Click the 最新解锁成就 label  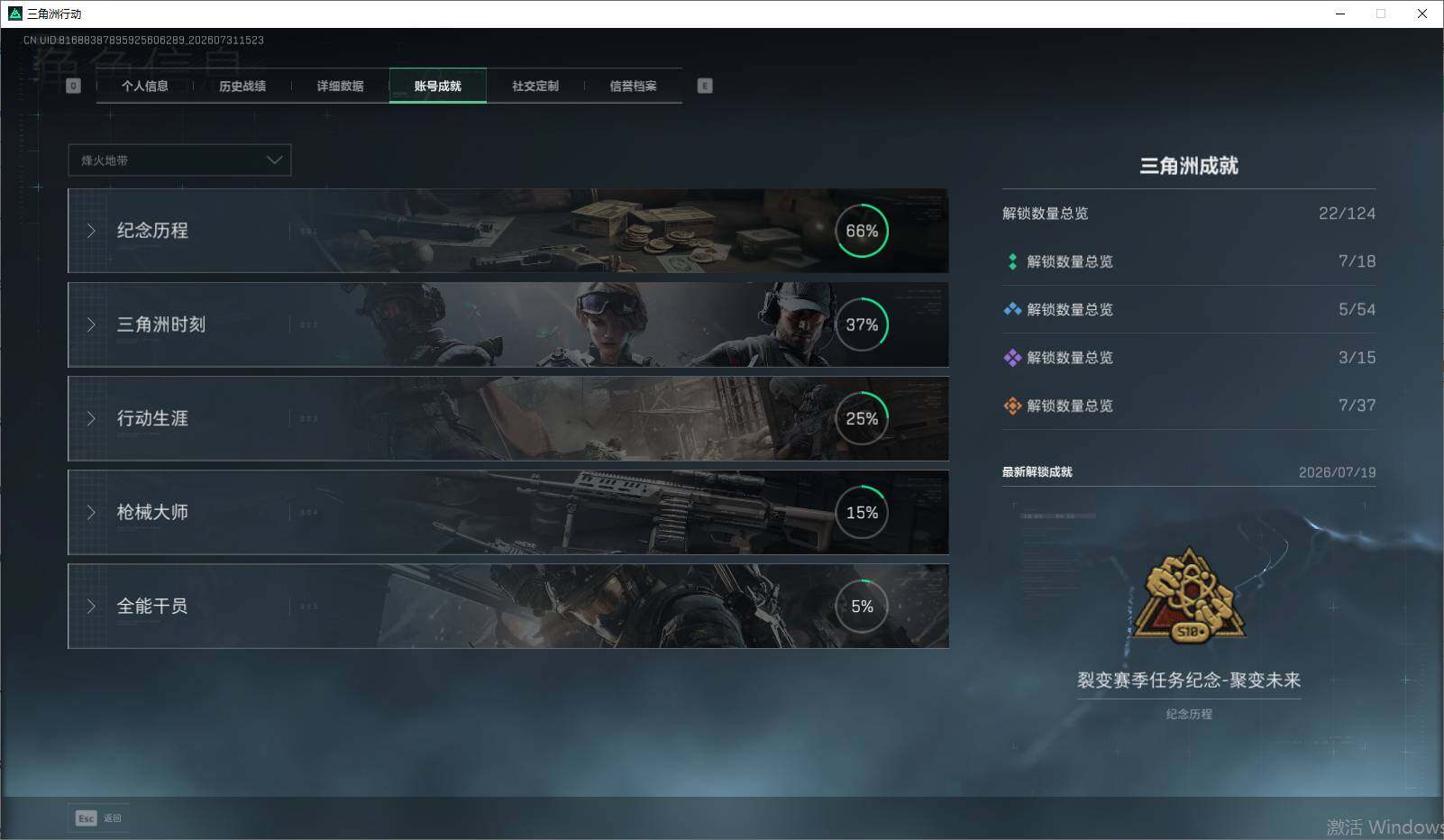point(1037,472)
